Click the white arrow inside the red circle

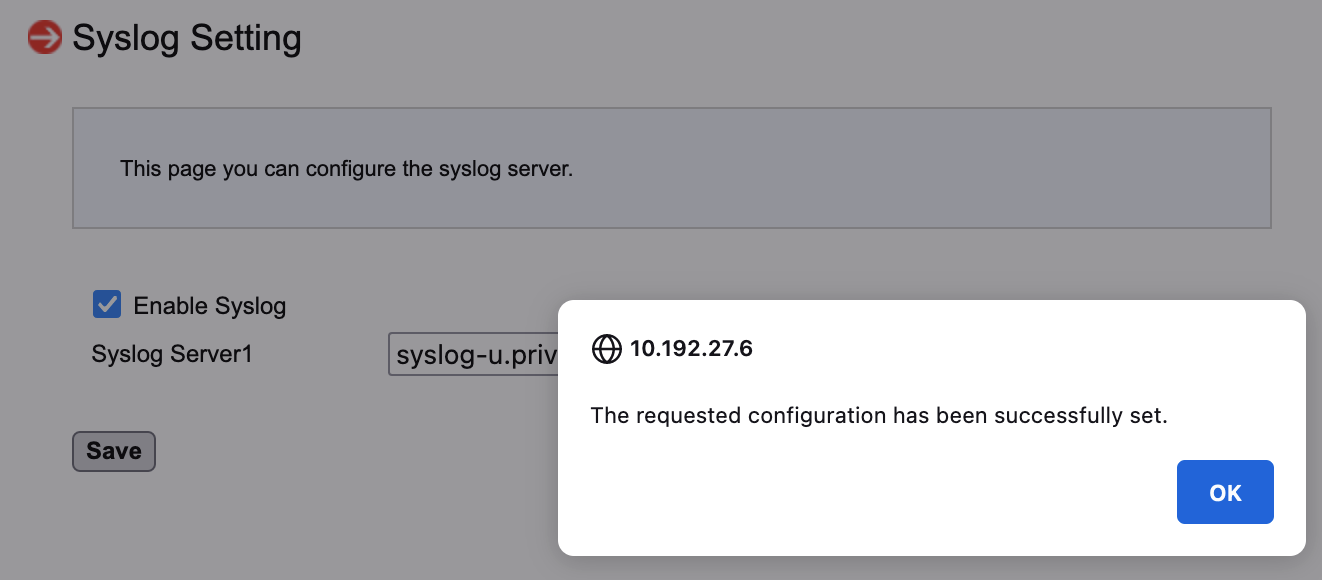pyautogui.click(x=44, y=38)
